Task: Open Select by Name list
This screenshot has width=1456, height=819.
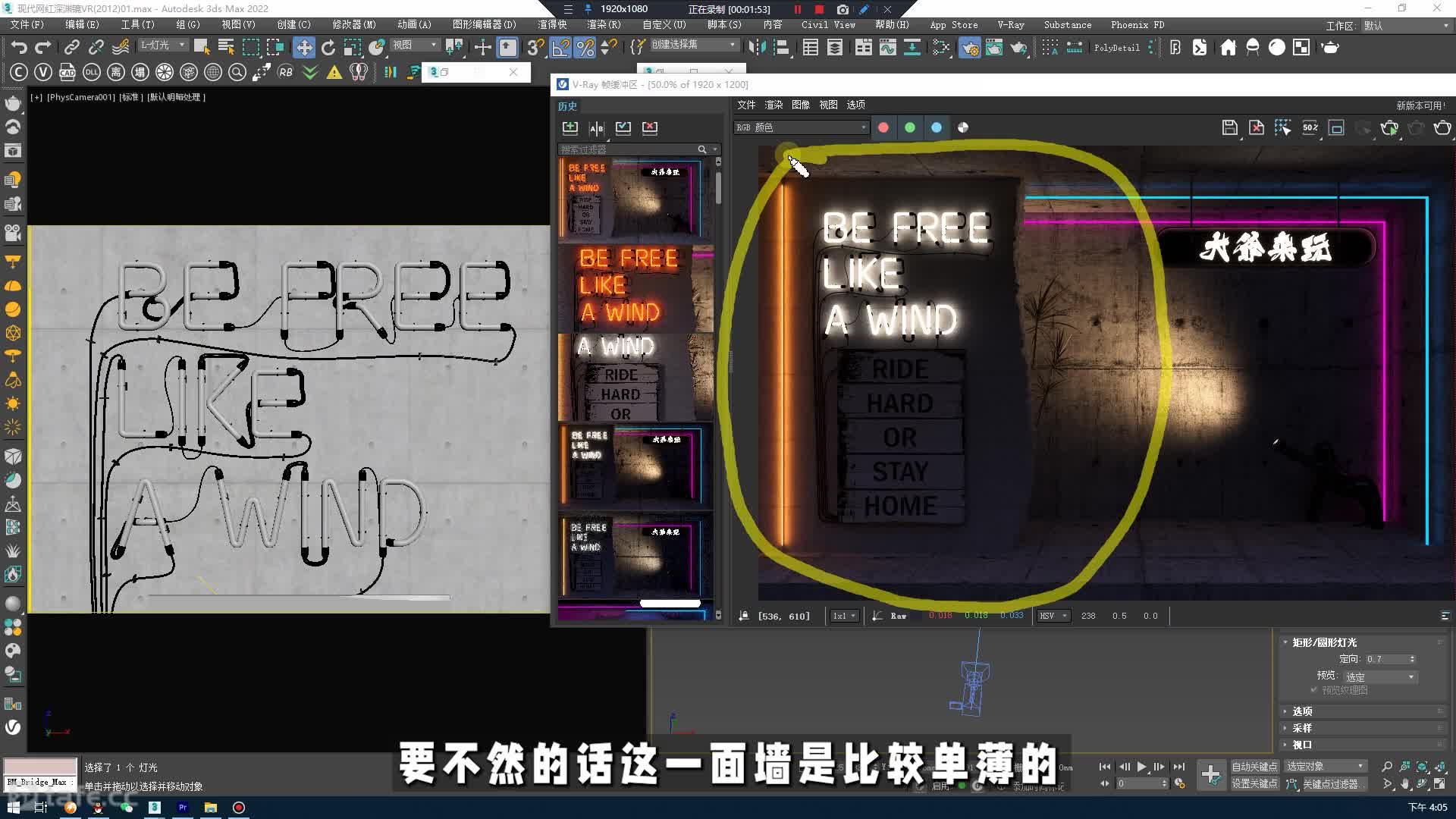Action: [x=226, y=47]
